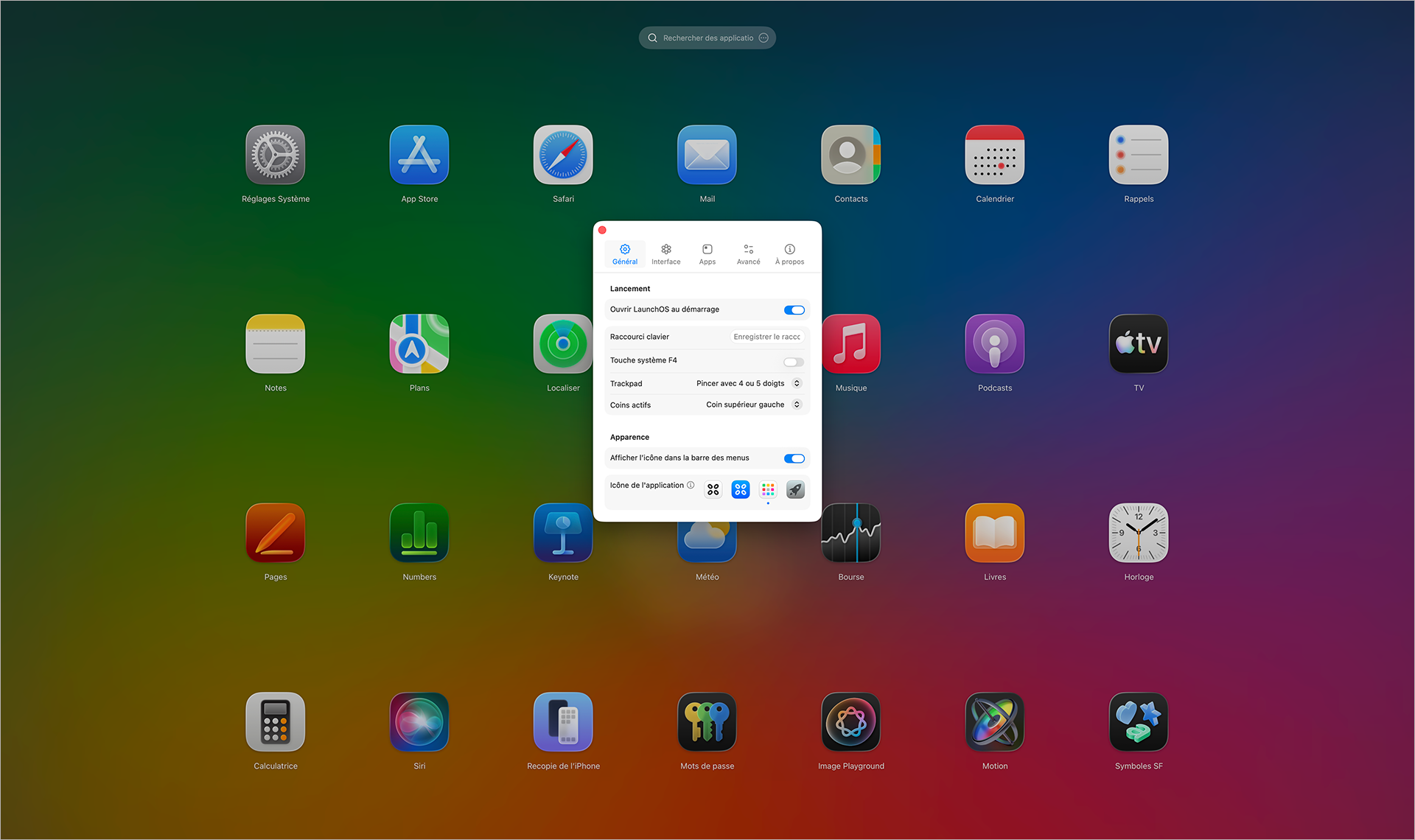Screen dimensions: 1415x840
Task: Open the Motion app icon
Action: tap(995, 722)
